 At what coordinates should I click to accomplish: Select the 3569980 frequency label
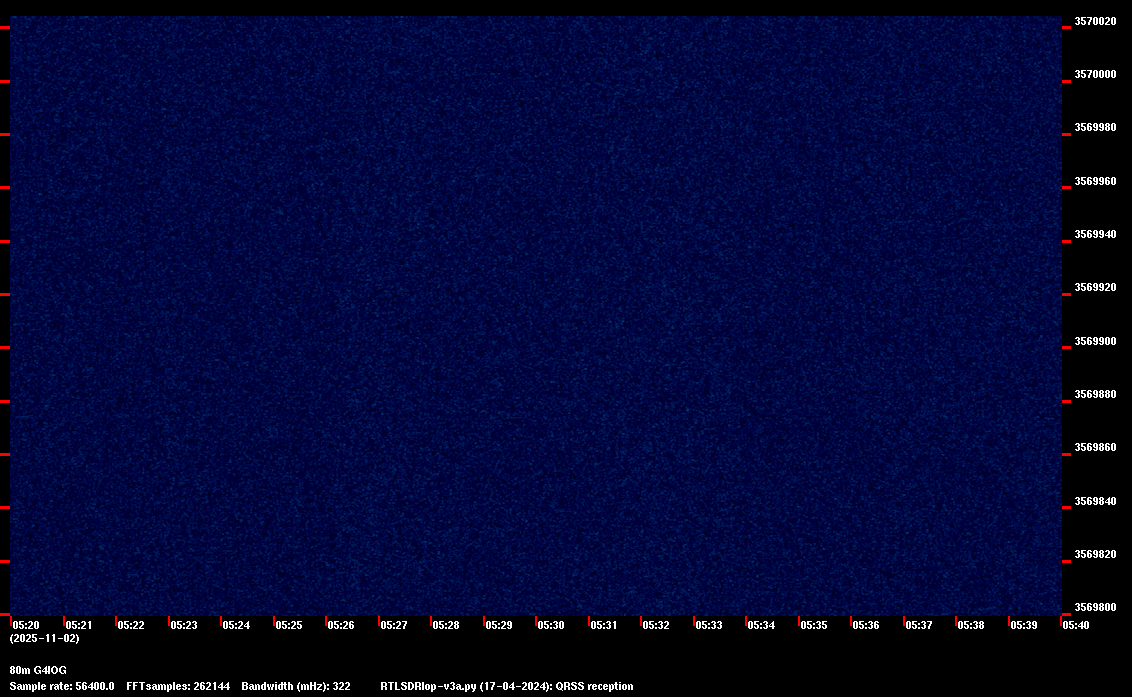coord(1095,127)
